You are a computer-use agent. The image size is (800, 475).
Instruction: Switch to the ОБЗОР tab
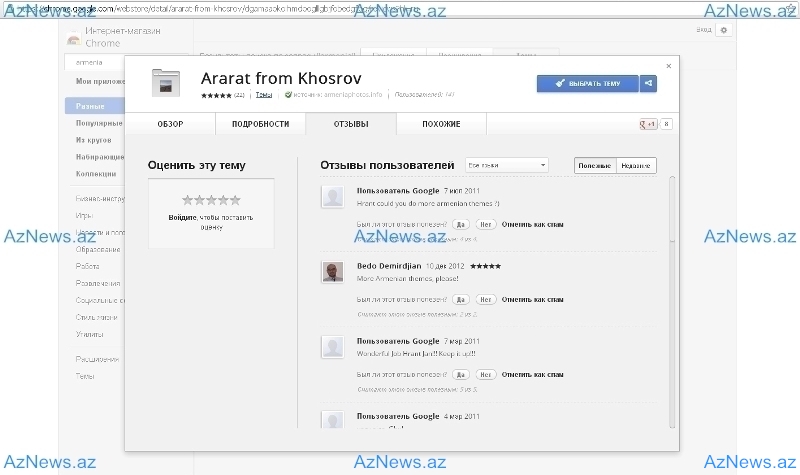(x=170, y=124)
